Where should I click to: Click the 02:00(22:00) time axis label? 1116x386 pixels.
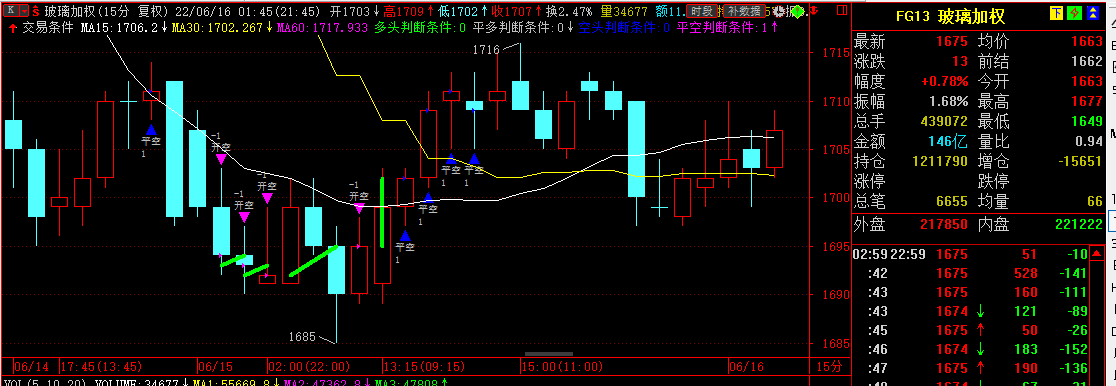[x=309, y=367]
